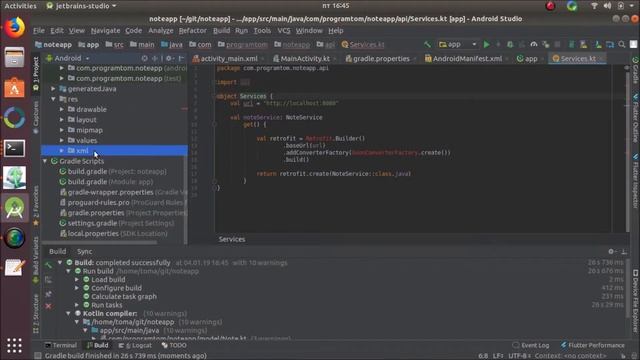Toggle the Z: Structure tool window

click(x=36, y=313)
